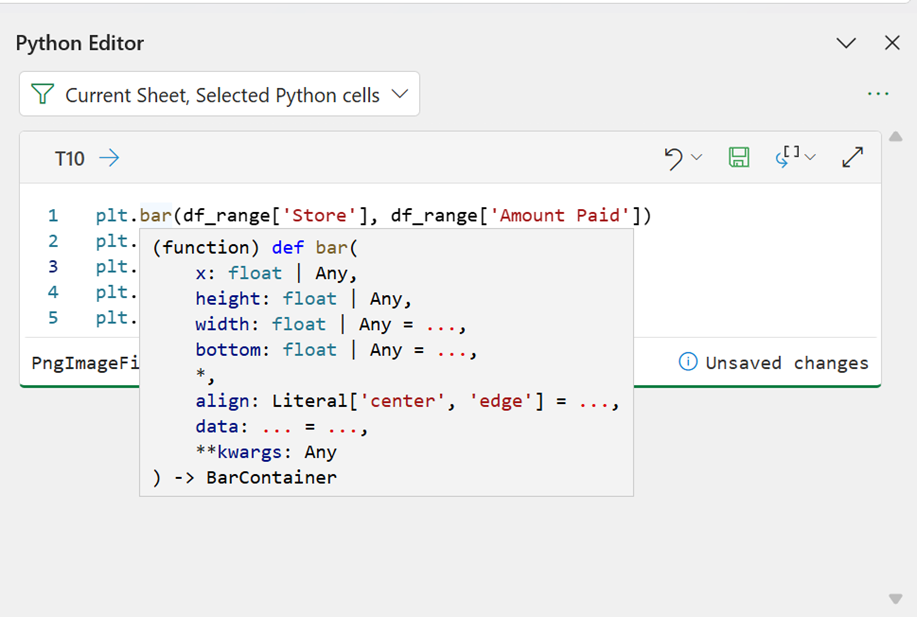Click the Unsaved changes status text
Viewport: 917px width, 617px height.
pos(786,363)
